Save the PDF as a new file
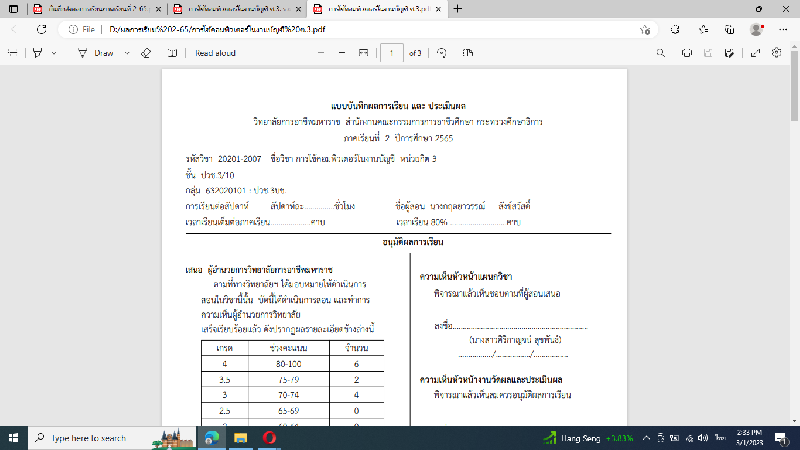The width and height of the screenshot is (800, 450). click(730, 53)
